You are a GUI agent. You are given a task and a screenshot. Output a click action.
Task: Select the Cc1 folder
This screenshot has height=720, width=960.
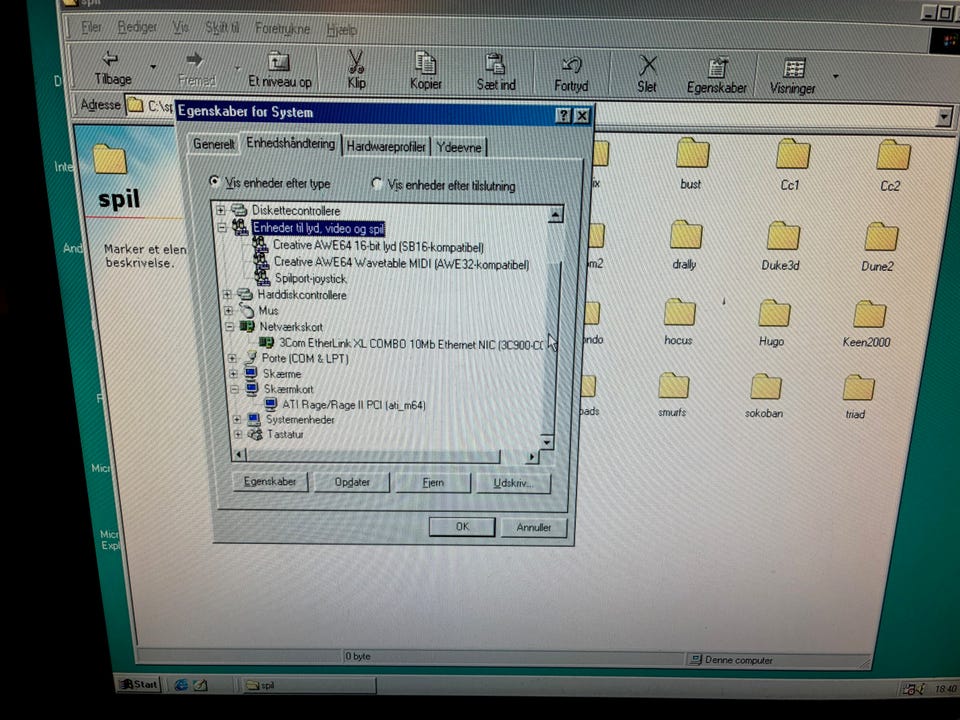[791, 164]
